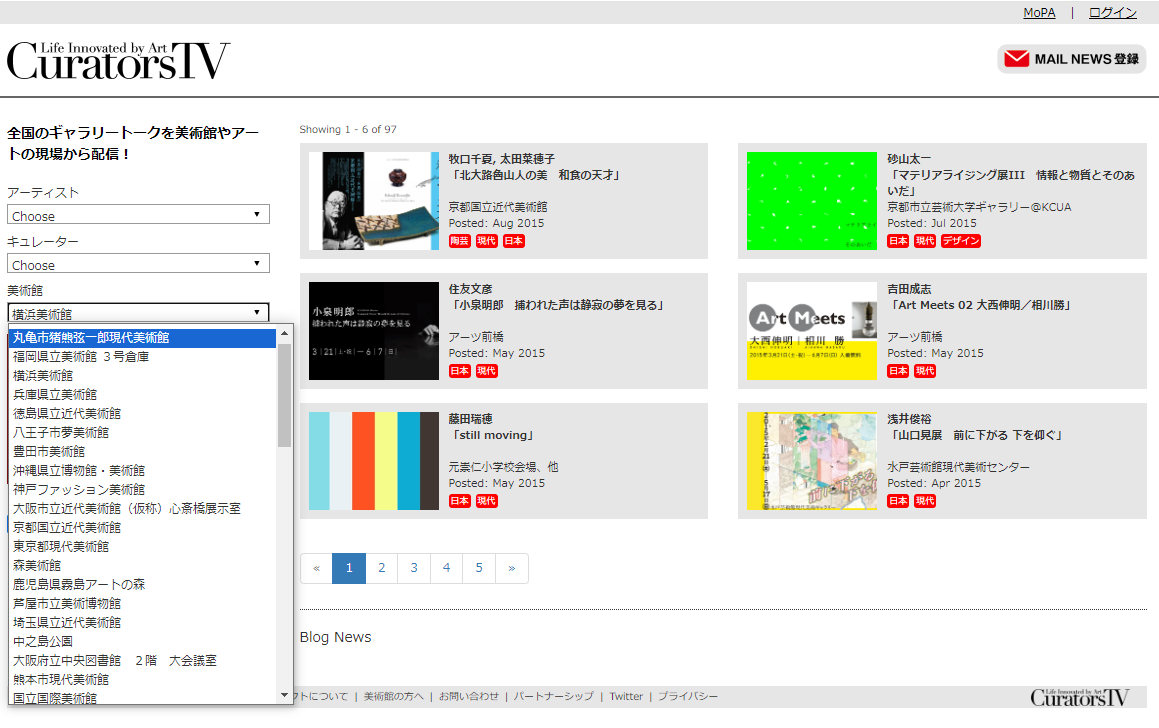Click the dropdown list scrollbar down arrow

click(285, 695)
